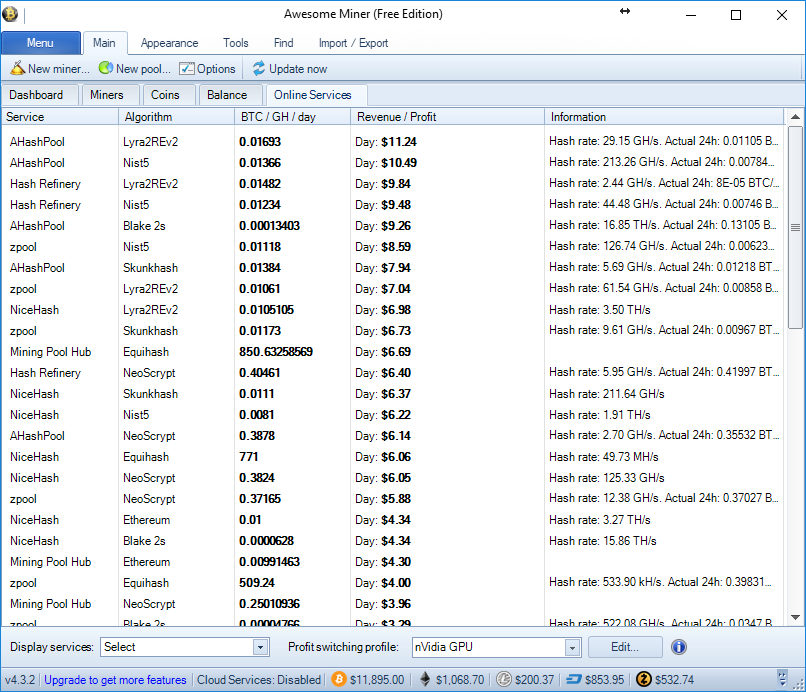
Task: Switch to the Coins tab
Action: 168,95
